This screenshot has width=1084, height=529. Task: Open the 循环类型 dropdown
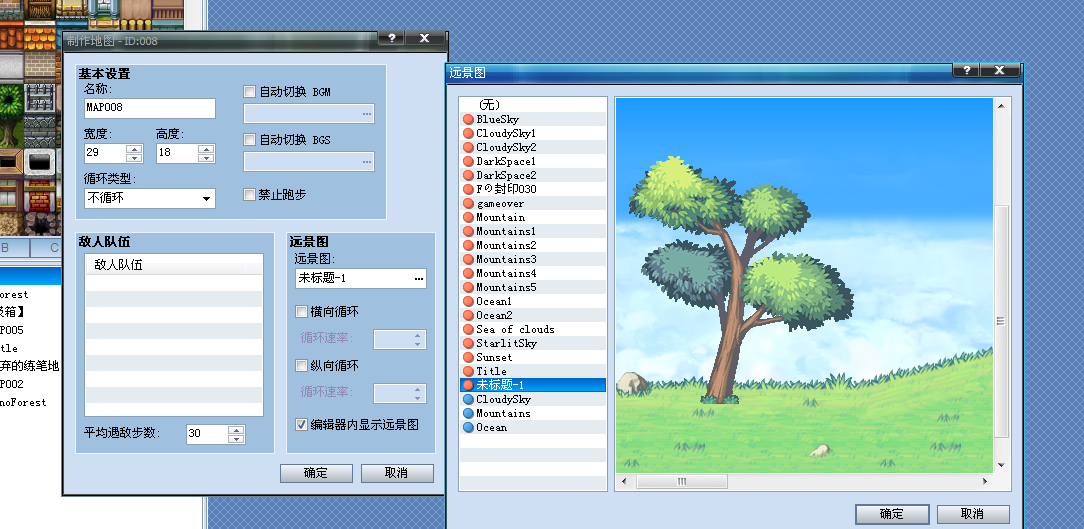point(150,198)
